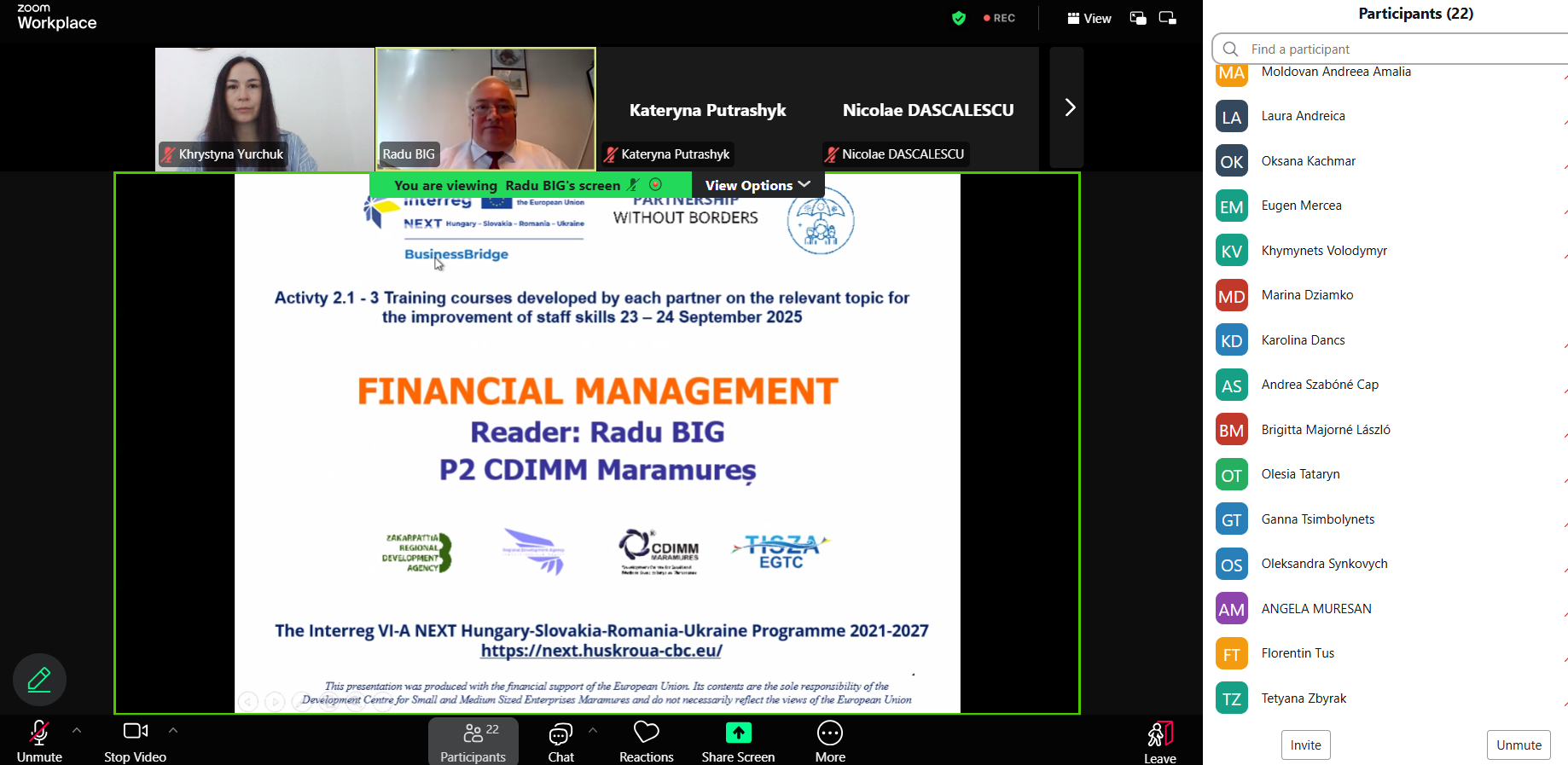Click the LA avatar for Laura Andreica
The height and width of the screenshot is (765, 1568).
click(x=1232, y=117)
